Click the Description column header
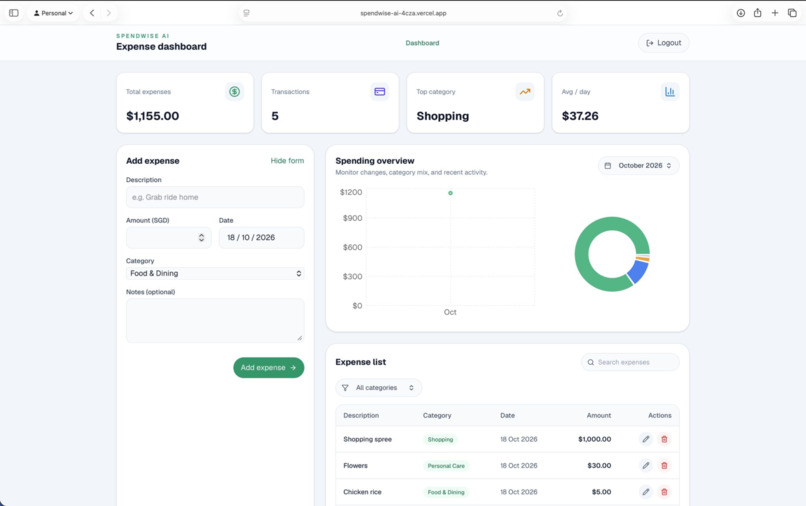The image size is (806, 506). pos(361,415)
